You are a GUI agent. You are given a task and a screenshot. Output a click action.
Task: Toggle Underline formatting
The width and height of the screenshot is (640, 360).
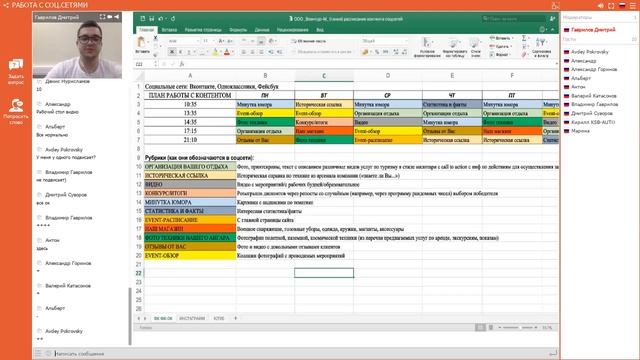189,52
